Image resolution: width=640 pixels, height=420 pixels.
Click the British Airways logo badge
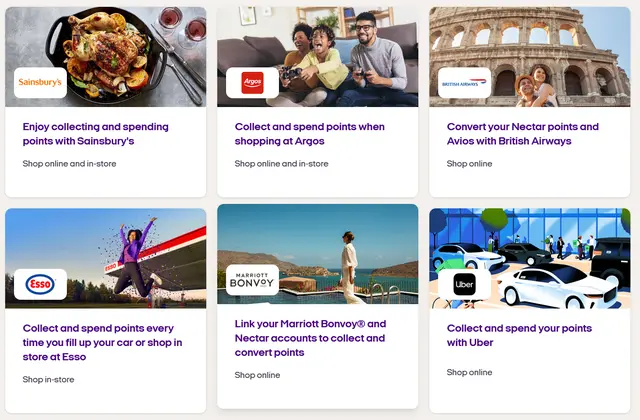coord(464,82)
